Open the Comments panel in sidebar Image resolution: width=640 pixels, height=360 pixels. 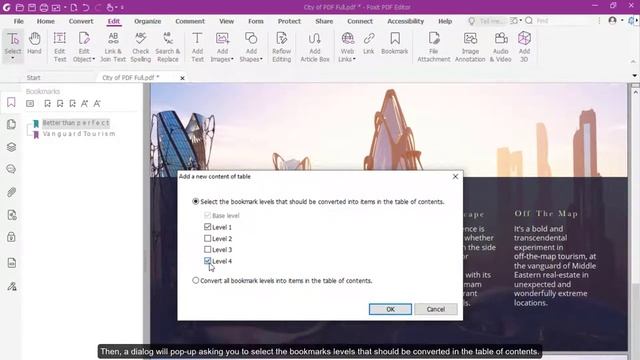pyautogui.click(x=11, y=169)
